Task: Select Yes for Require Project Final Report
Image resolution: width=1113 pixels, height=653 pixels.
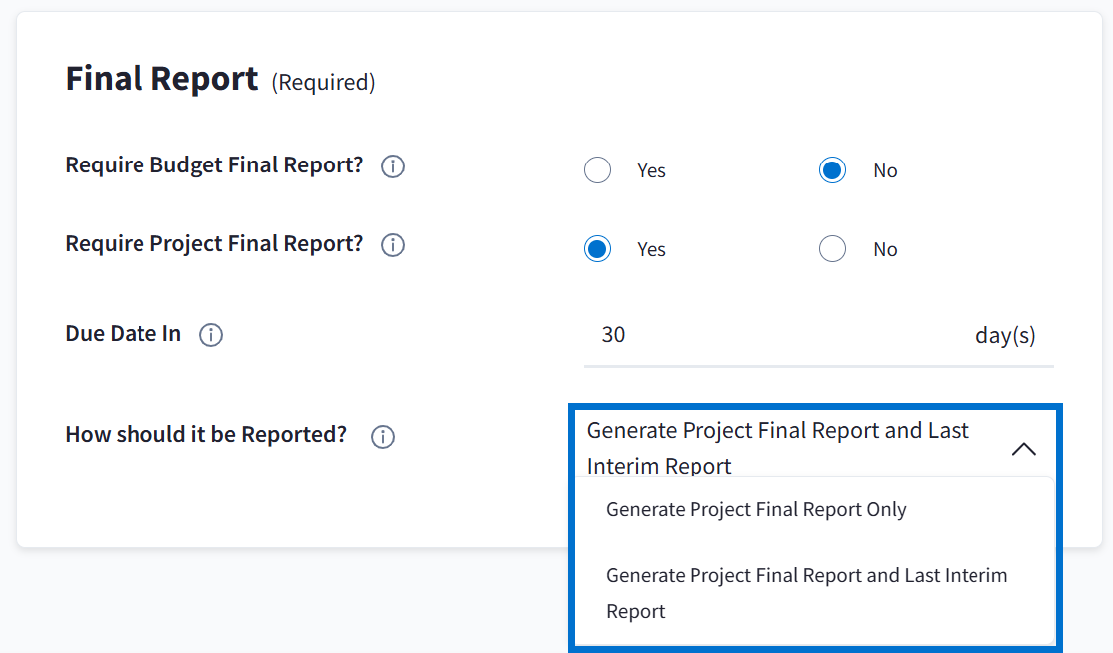Action: 597,249
